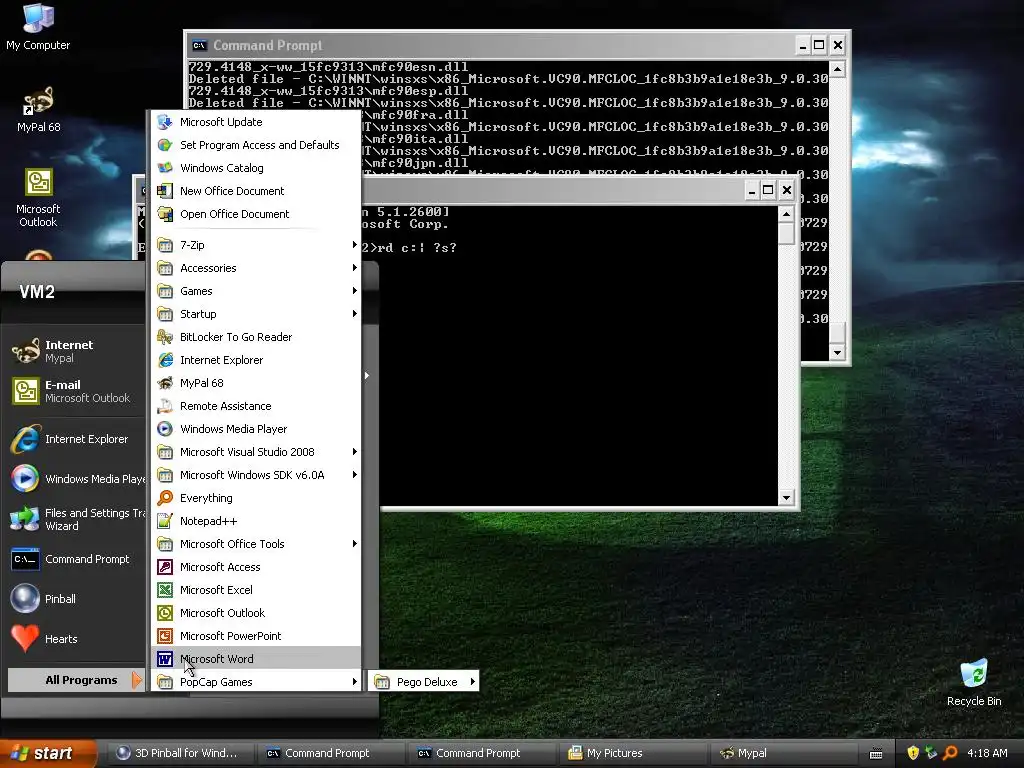Launch Windows Media Player from All Programs list
The height and width of the screenshot is (768, 1024).
(256, 428)
